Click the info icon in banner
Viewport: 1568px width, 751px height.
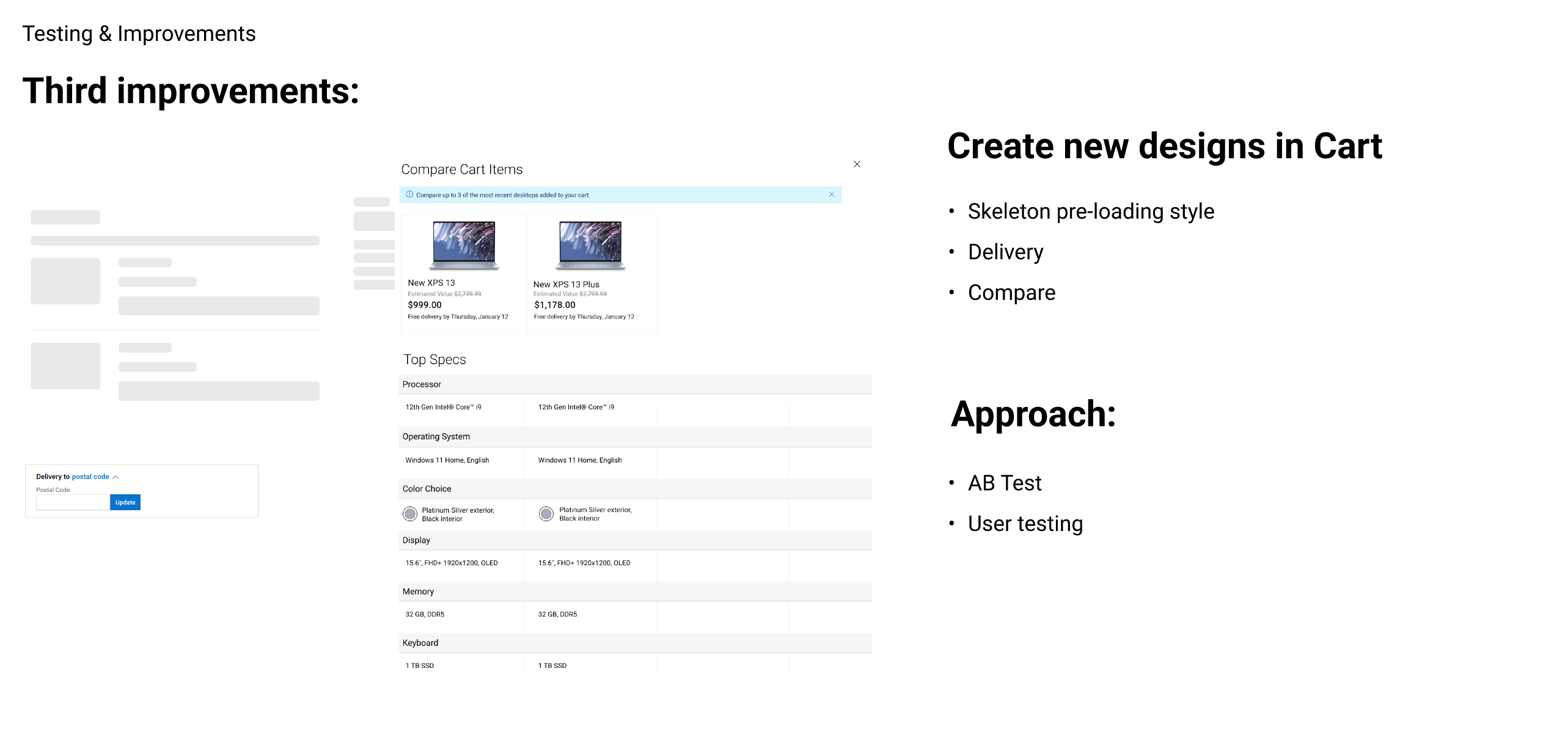point(409,194)
